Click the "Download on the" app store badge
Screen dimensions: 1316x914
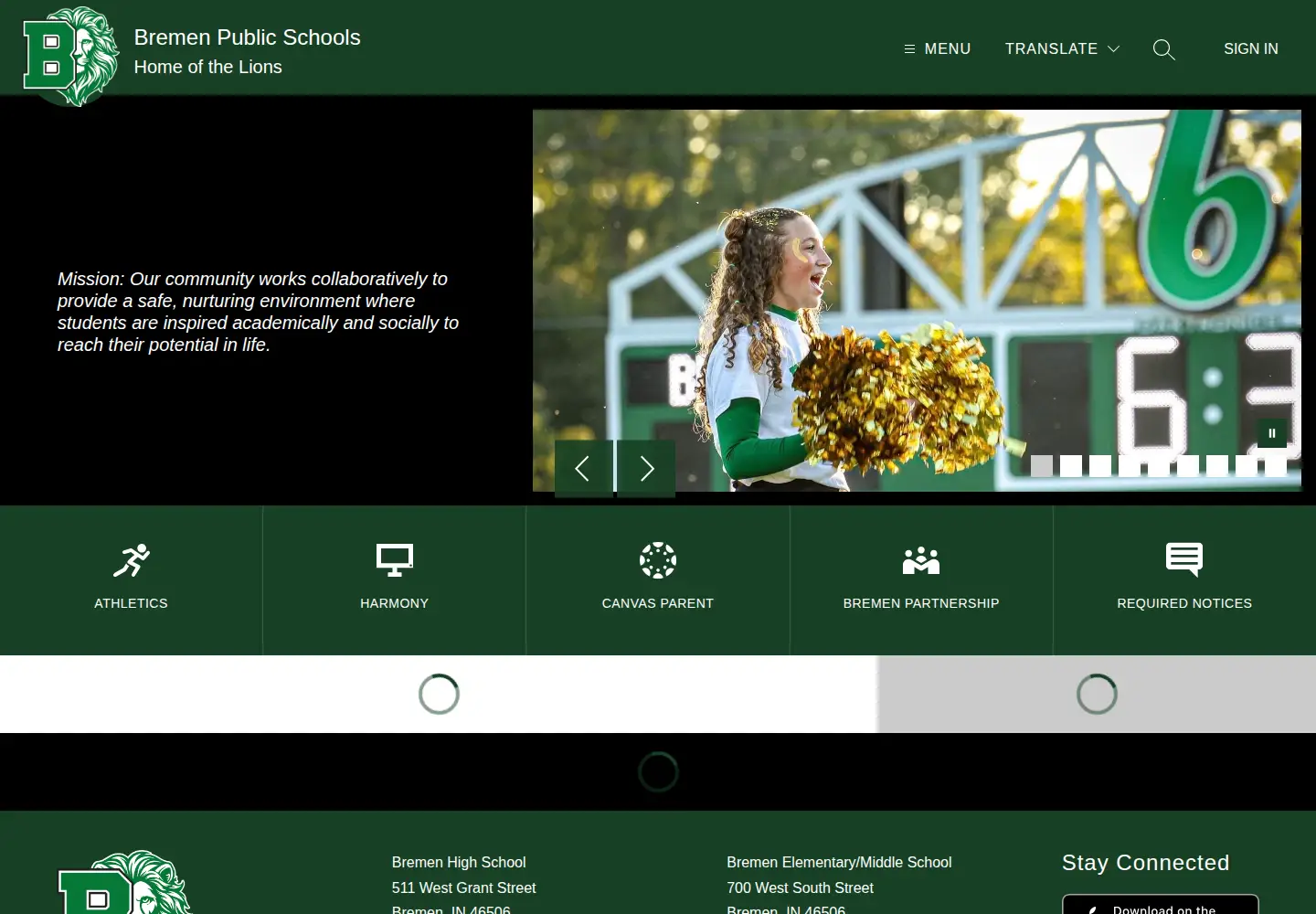[x=1160, y=905]
